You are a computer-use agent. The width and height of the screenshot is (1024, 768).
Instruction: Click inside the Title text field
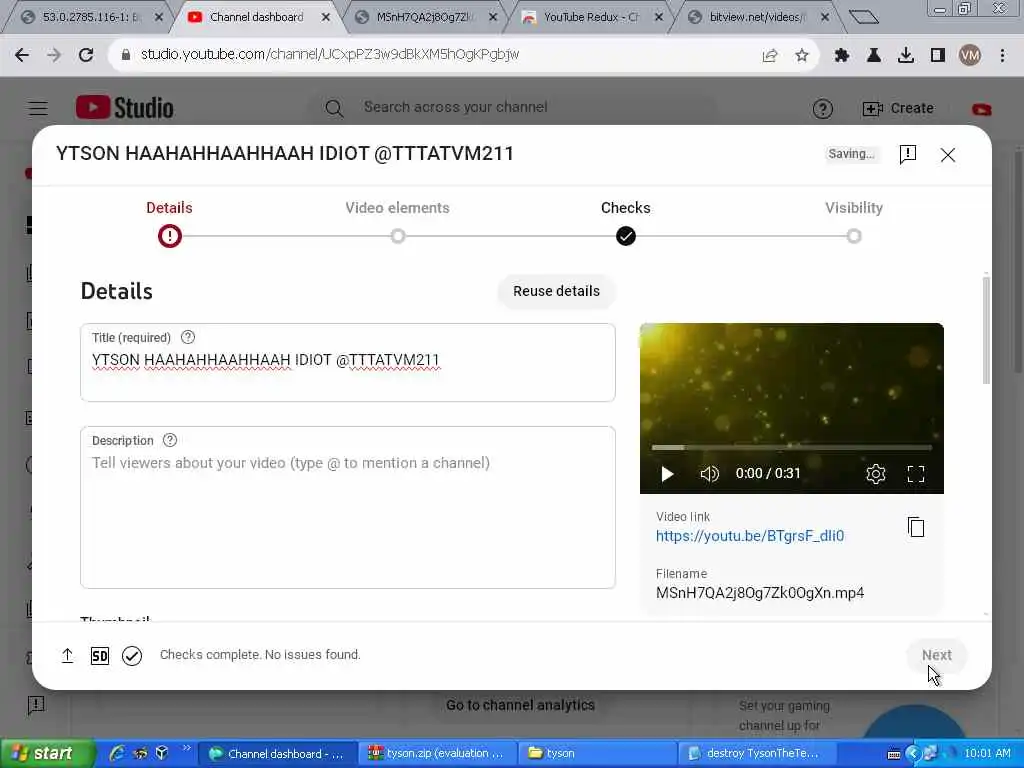coord(348,362)
